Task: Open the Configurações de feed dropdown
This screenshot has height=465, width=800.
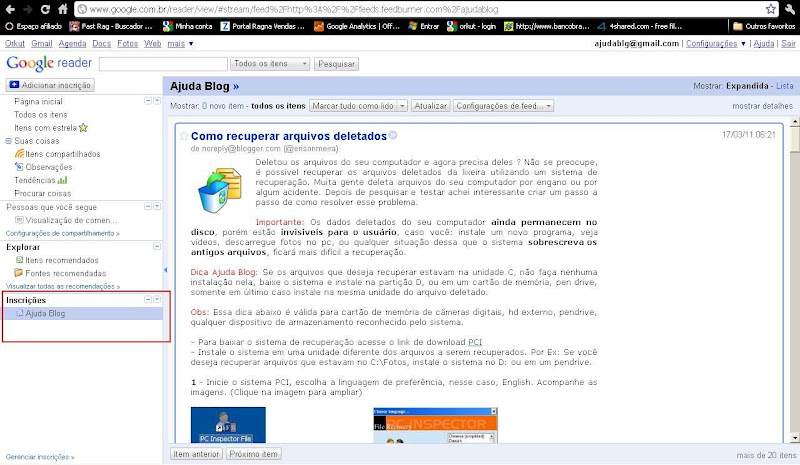Action: click(x=504, y=106)
